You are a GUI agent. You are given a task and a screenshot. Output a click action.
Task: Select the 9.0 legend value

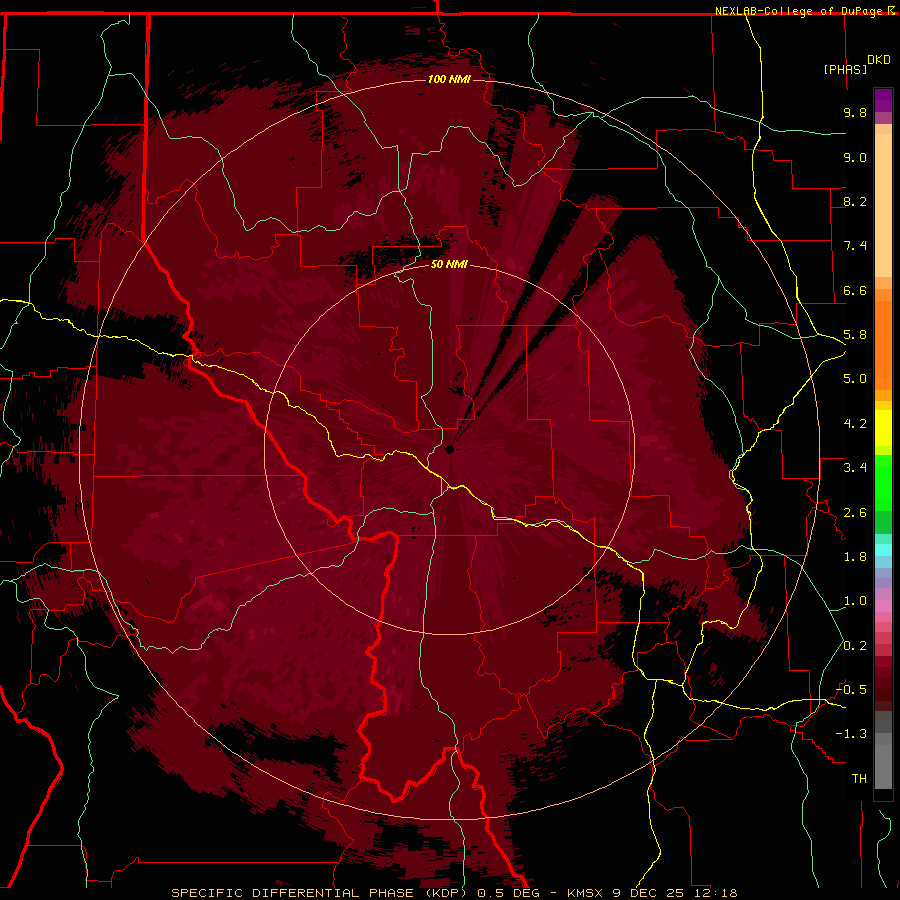tap(855, 157)
